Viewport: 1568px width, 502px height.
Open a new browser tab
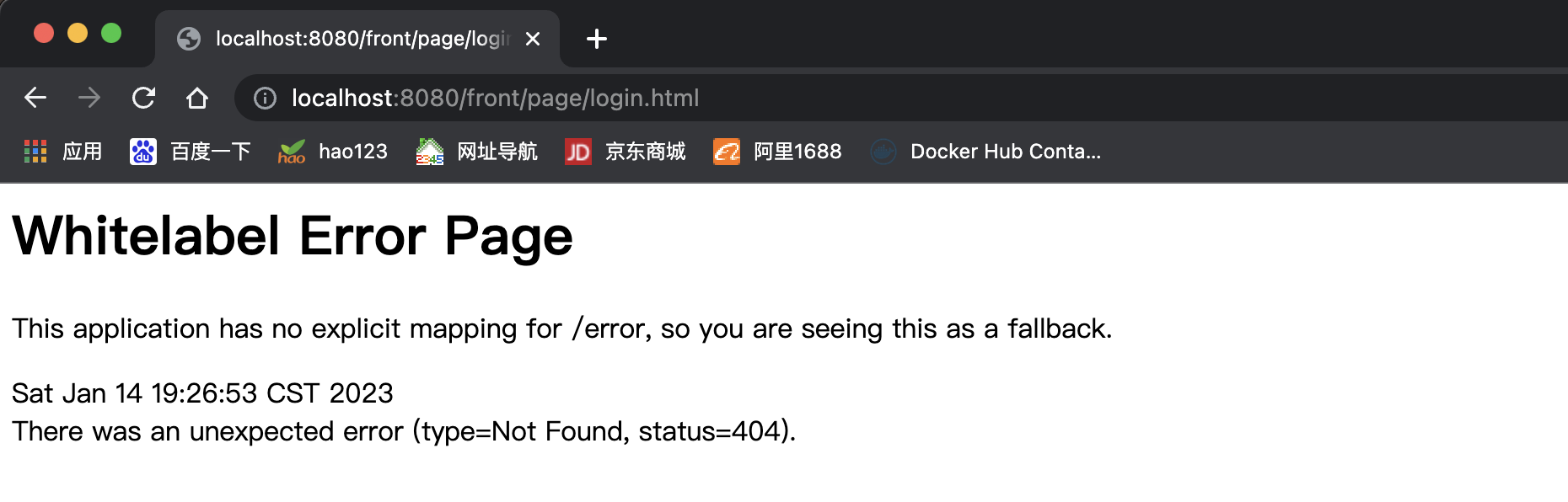[596, 39]
